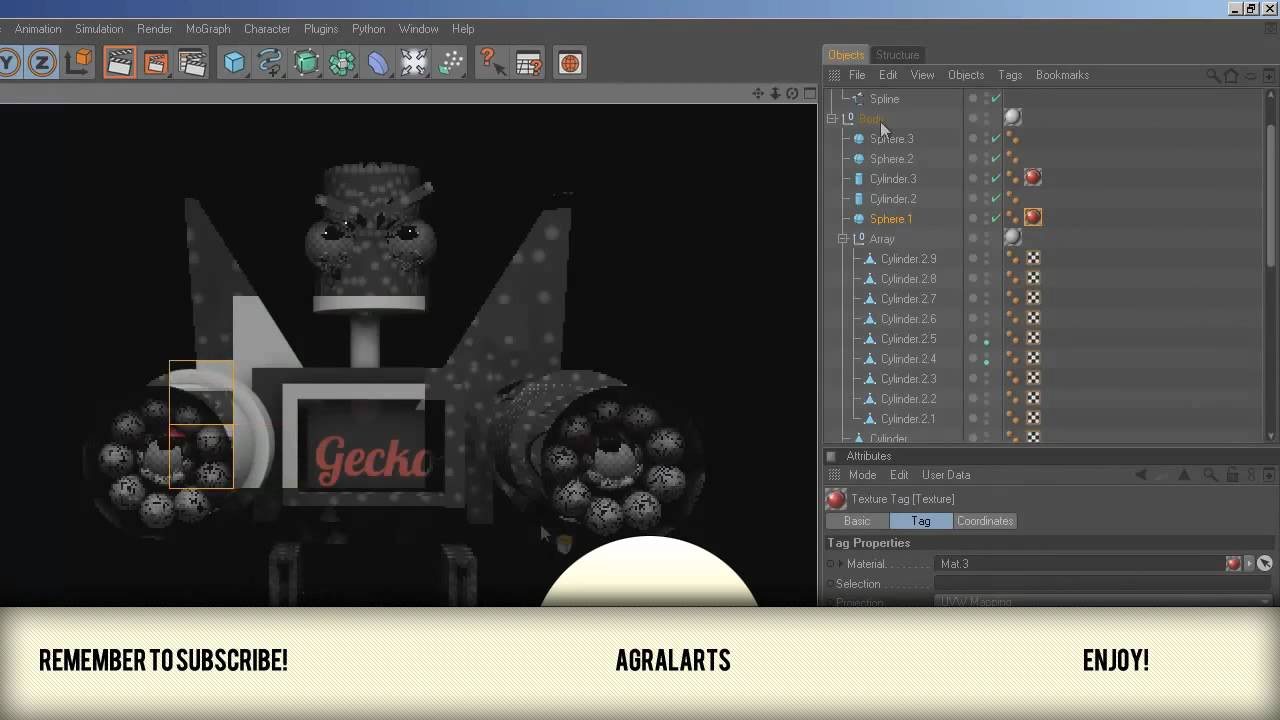1280x720 pixels.
Task: Click the Object Manager search magnifier
Action: (1213, 75)
